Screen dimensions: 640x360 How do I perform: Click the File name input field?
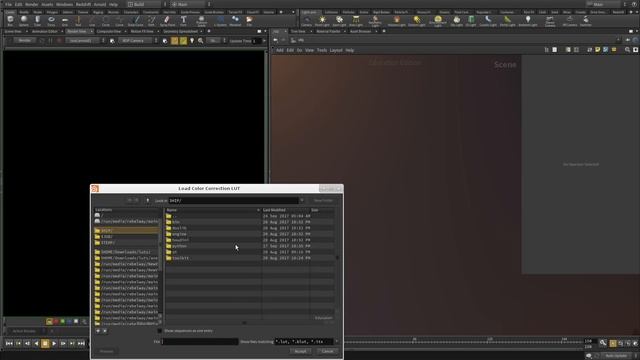point(200,341)
